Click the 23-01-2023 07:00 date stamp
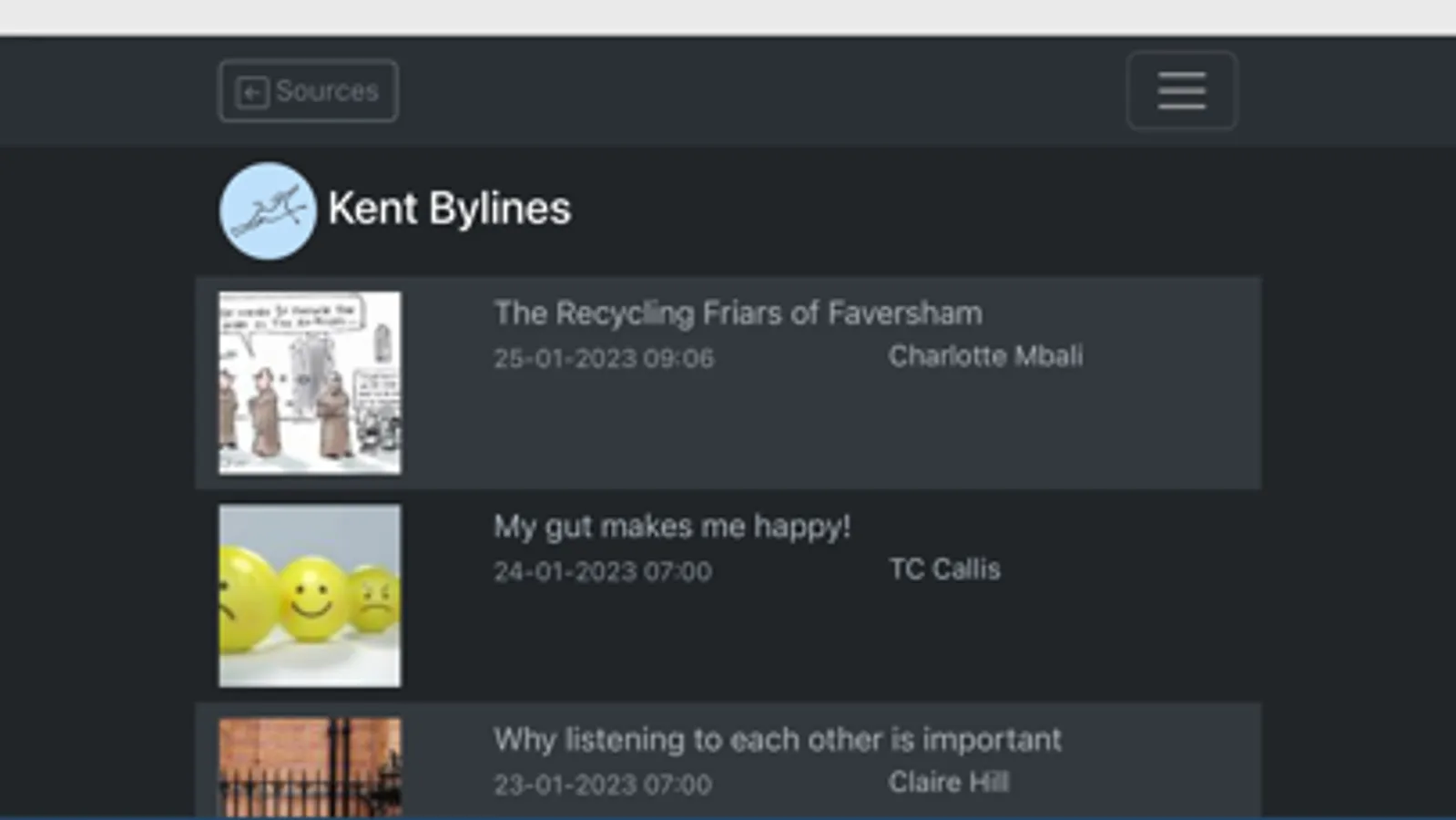The image size is (1456, 820). click(603, 784)
